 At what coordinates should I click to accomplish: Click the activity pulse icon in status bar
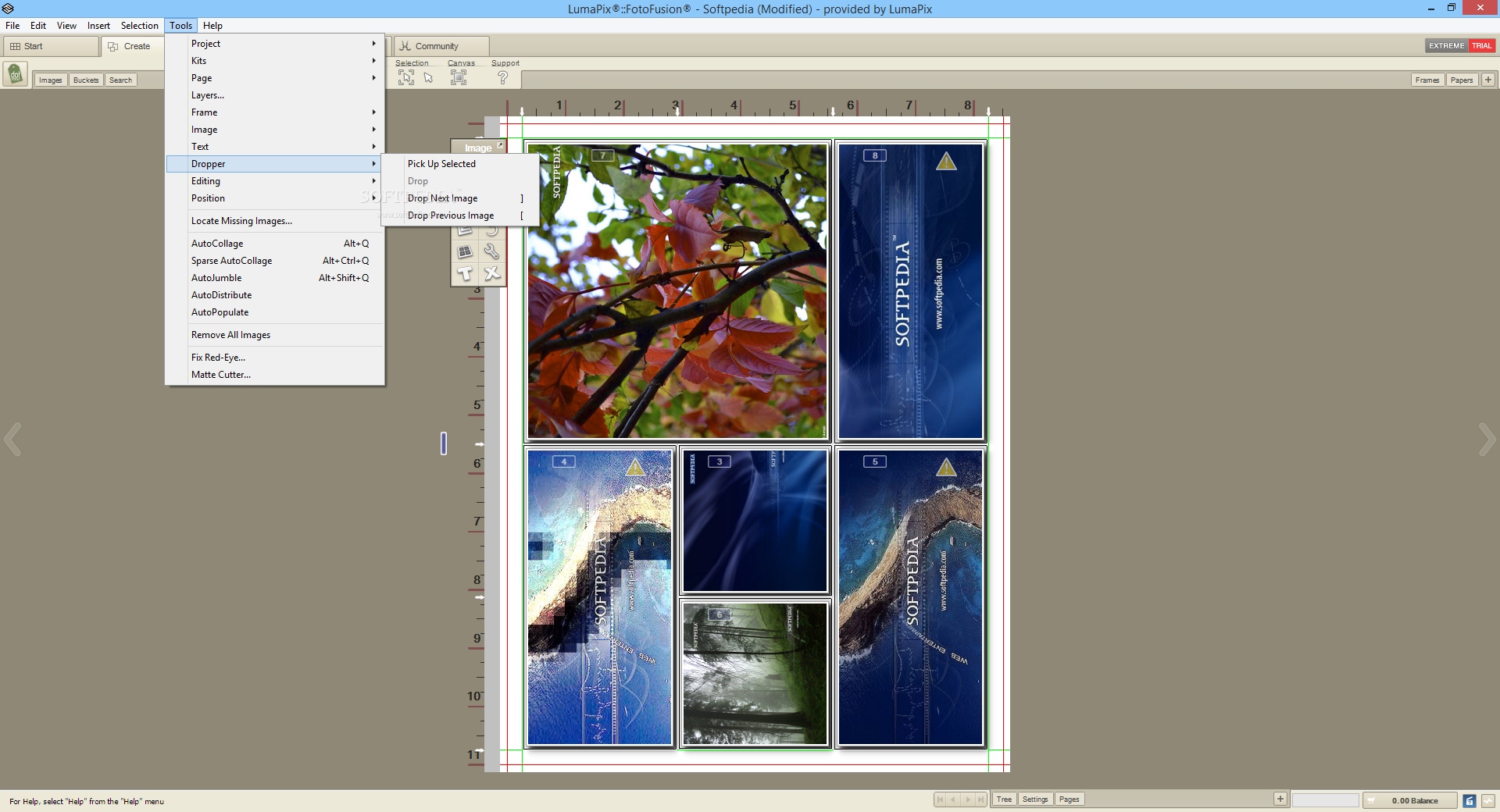pos(1489,800)
